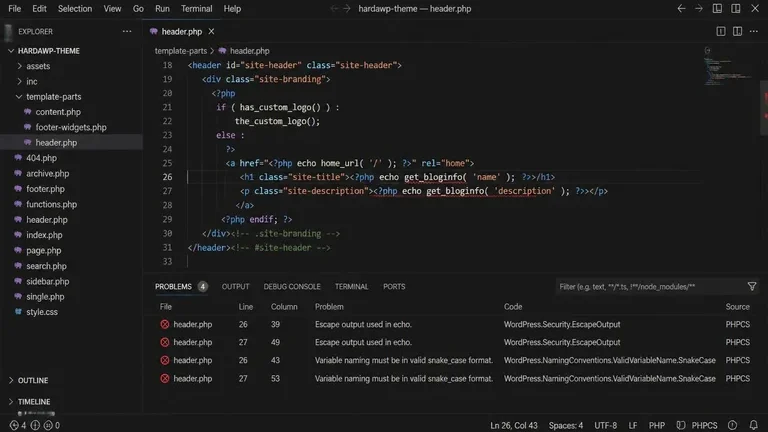Open Explorer more actions ellipsis
This screenshot has height=432, width=768.
coord(127,31)
